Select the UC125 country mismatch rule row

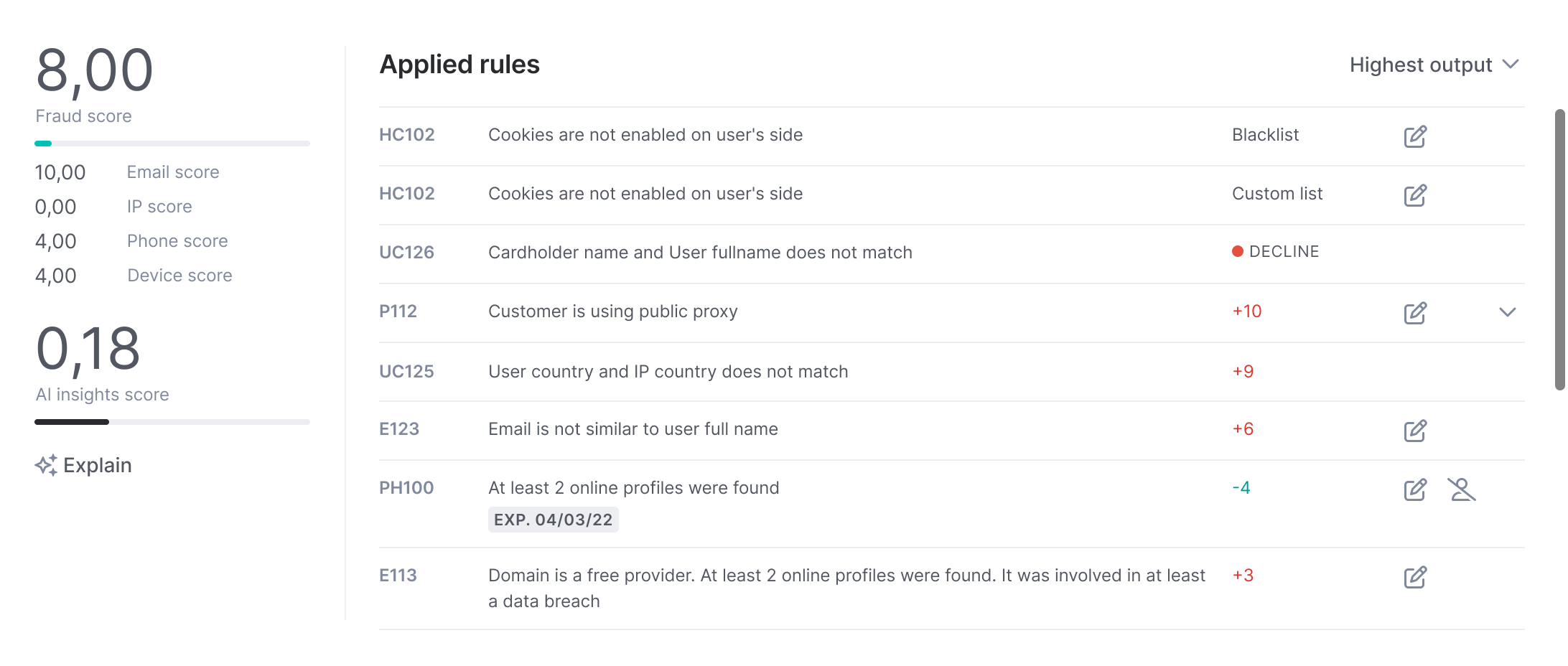click(952, 372)
